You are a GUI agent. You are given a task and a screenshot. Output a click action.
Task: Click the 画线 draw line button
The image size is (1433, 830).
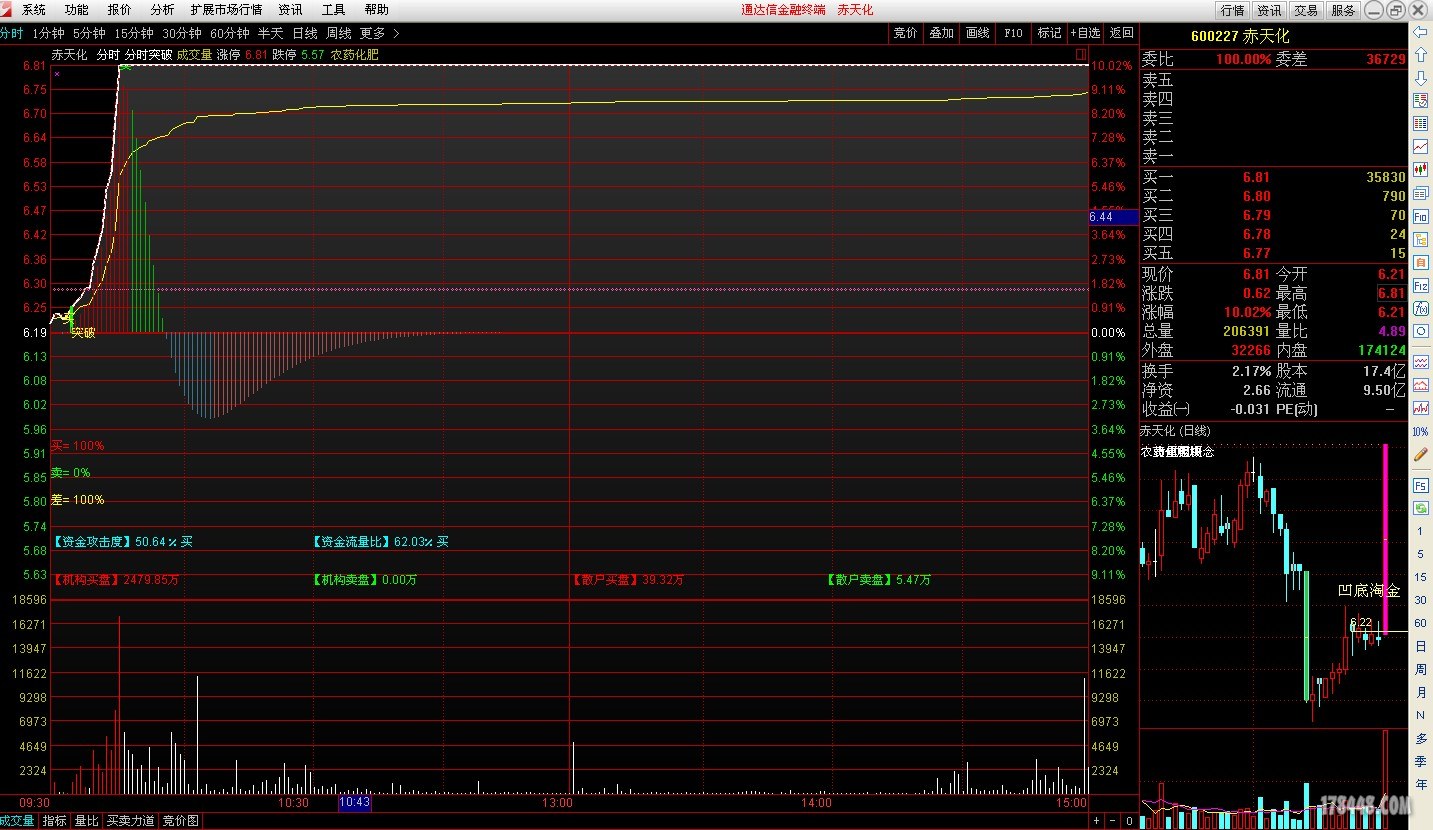(977, 33)
